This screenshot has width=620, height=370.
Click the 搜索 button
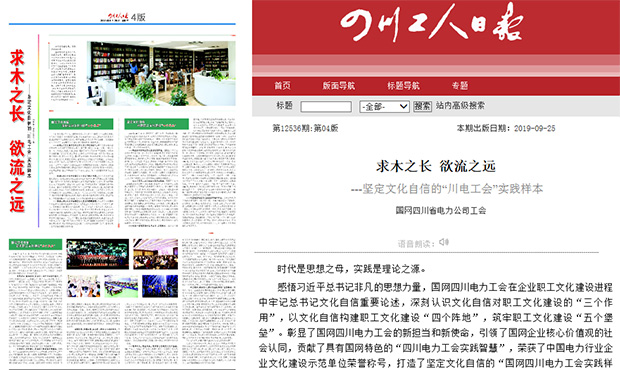coord(422,106)
